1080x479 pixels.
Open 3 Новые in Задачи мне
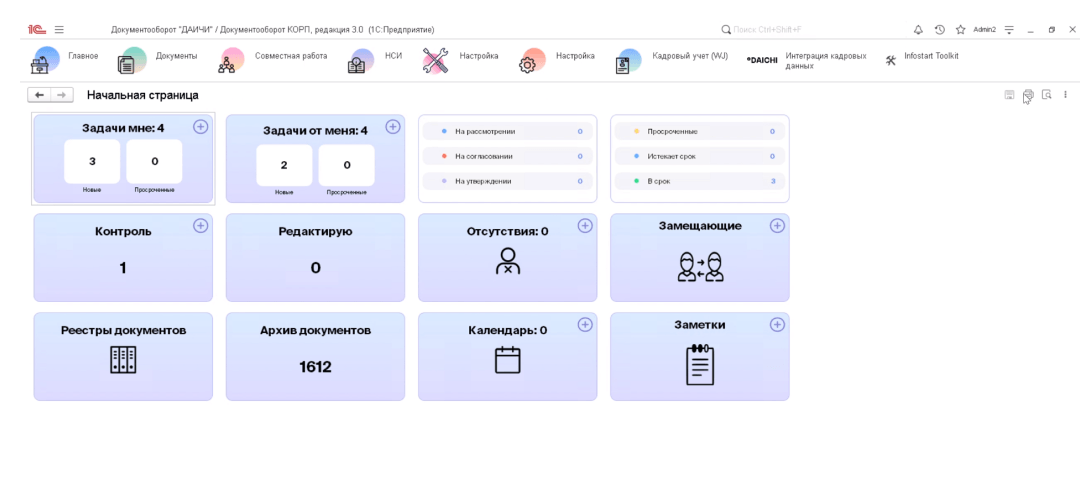point(92,161)
